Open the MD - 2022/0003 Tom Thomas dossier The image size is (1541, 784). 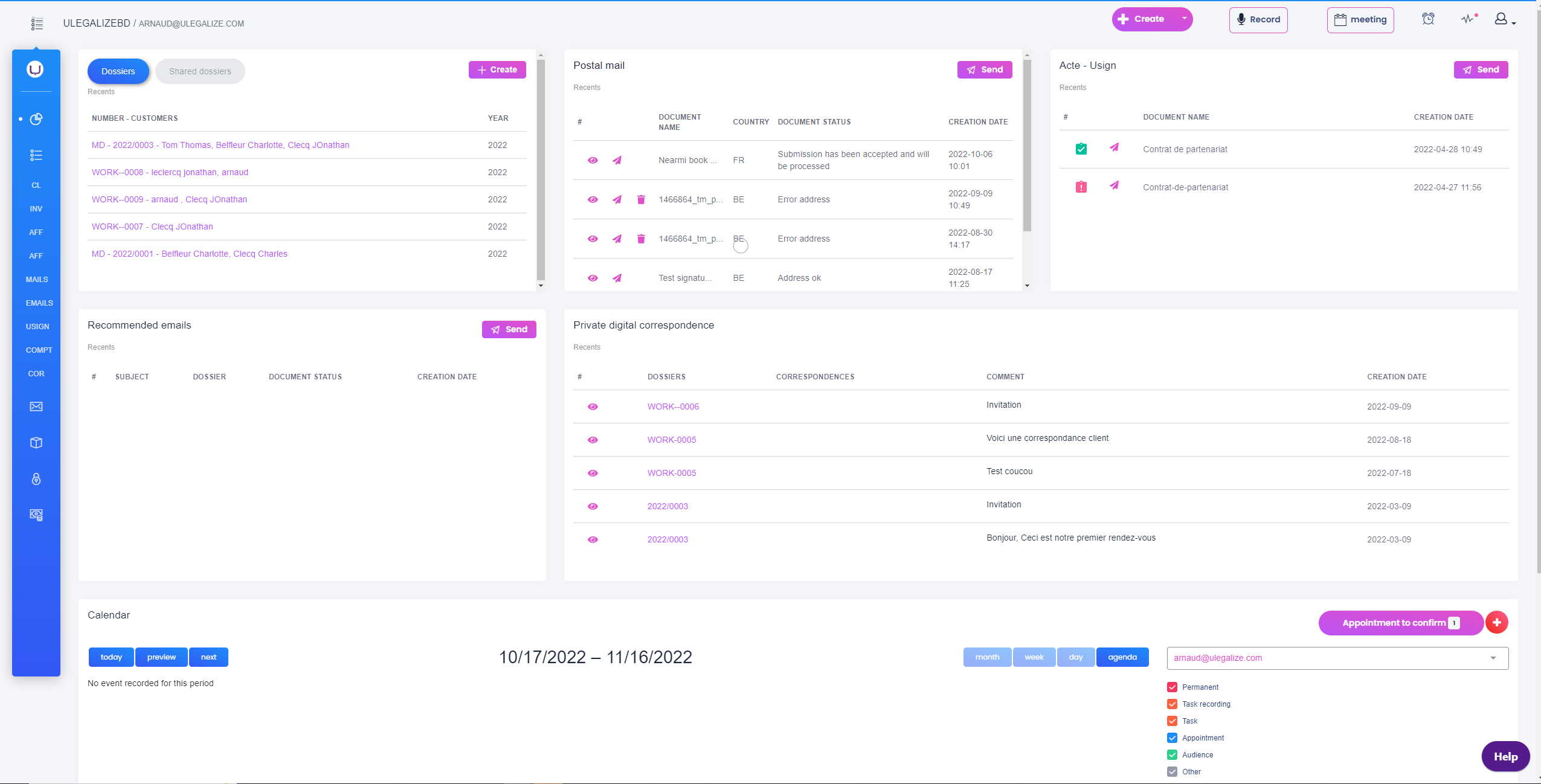click(x=221, y=145)
